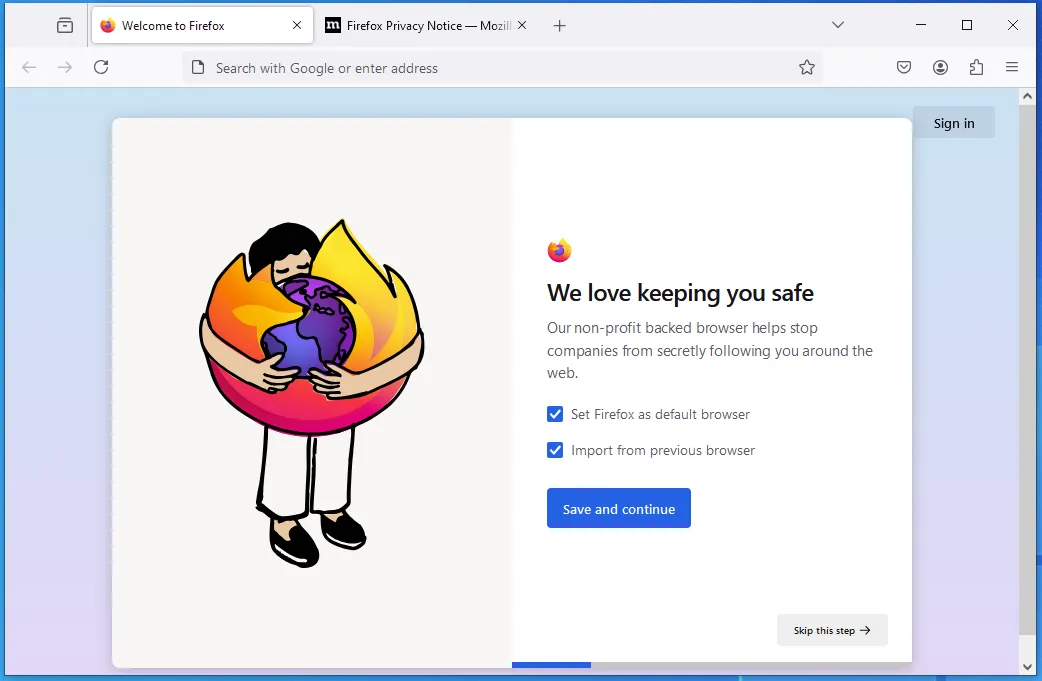Click Firefox logo above the heading
Image resolution: width=1042 pixels, height=681 pixels.
point(560,250)
